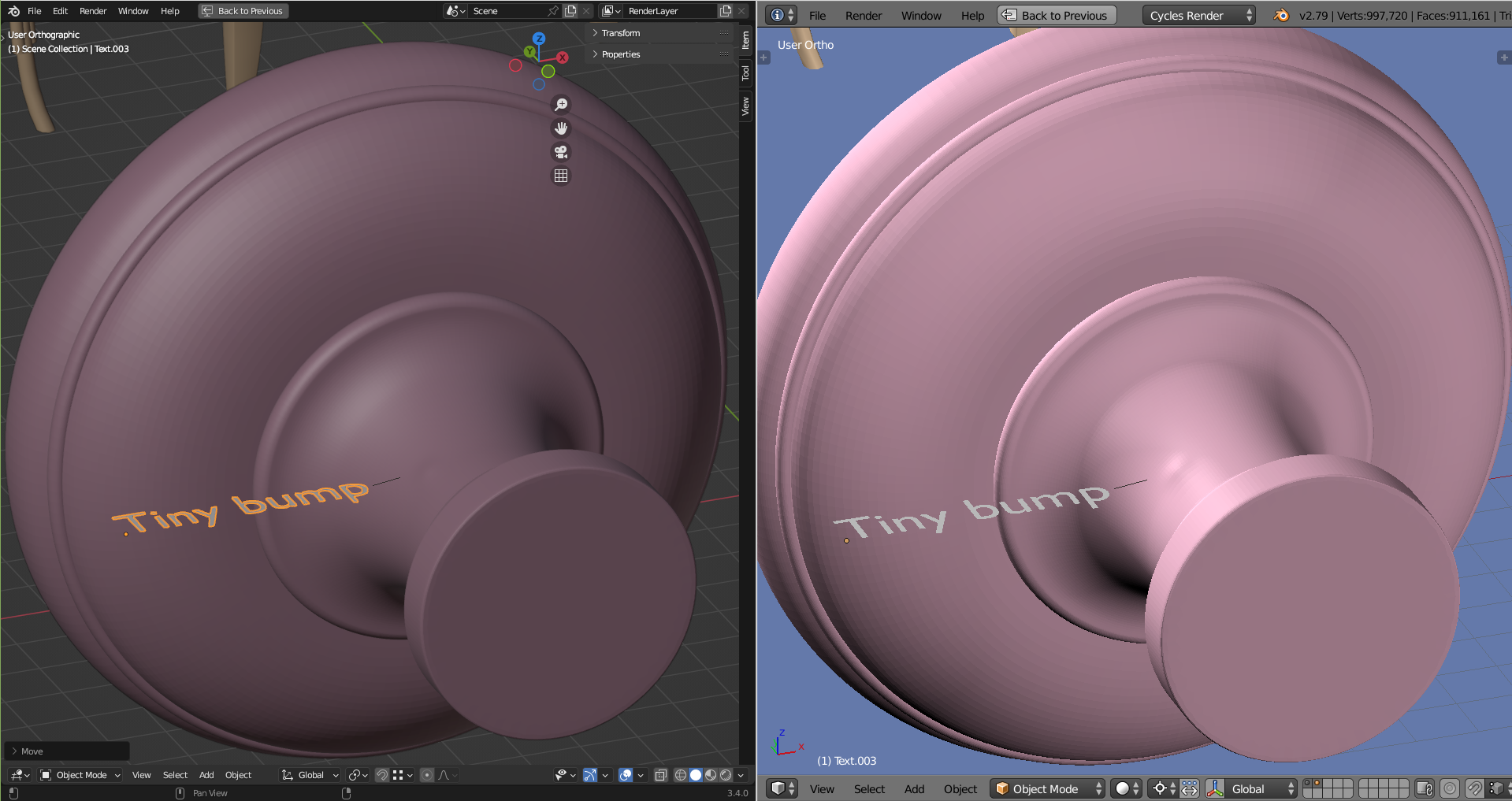This screenshot has width=1512, height=801.
Task: Open the view layer browse dropdown
Action: [611, 11]
